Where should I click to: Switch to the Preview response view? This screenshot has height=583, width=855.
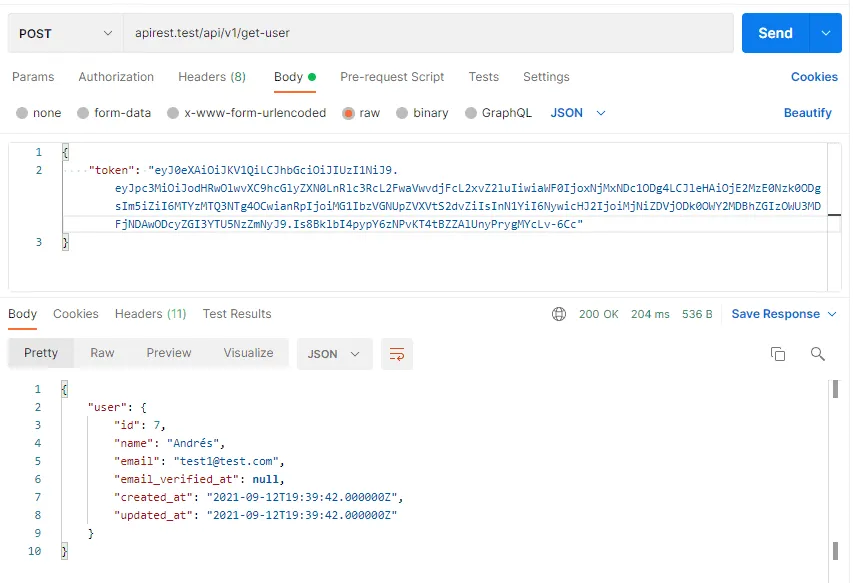(x=168, y=352)
